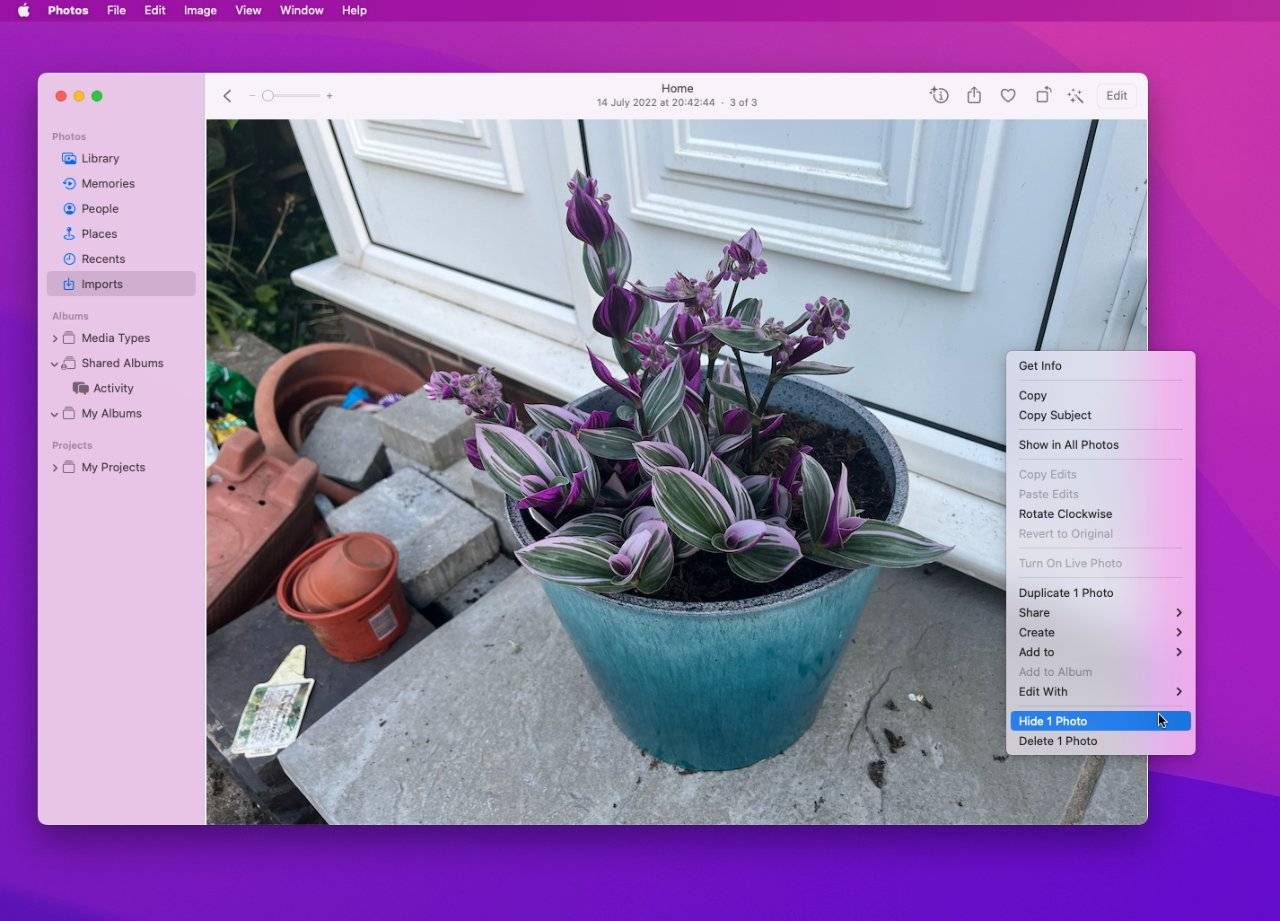Expand the Media Types album group
The height and width of the screenshot is (921, 1280).
[x=55, y=339]
